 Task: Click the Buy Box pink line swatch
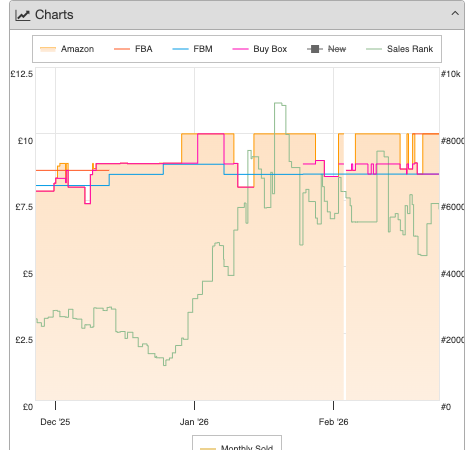click(240, 49)
